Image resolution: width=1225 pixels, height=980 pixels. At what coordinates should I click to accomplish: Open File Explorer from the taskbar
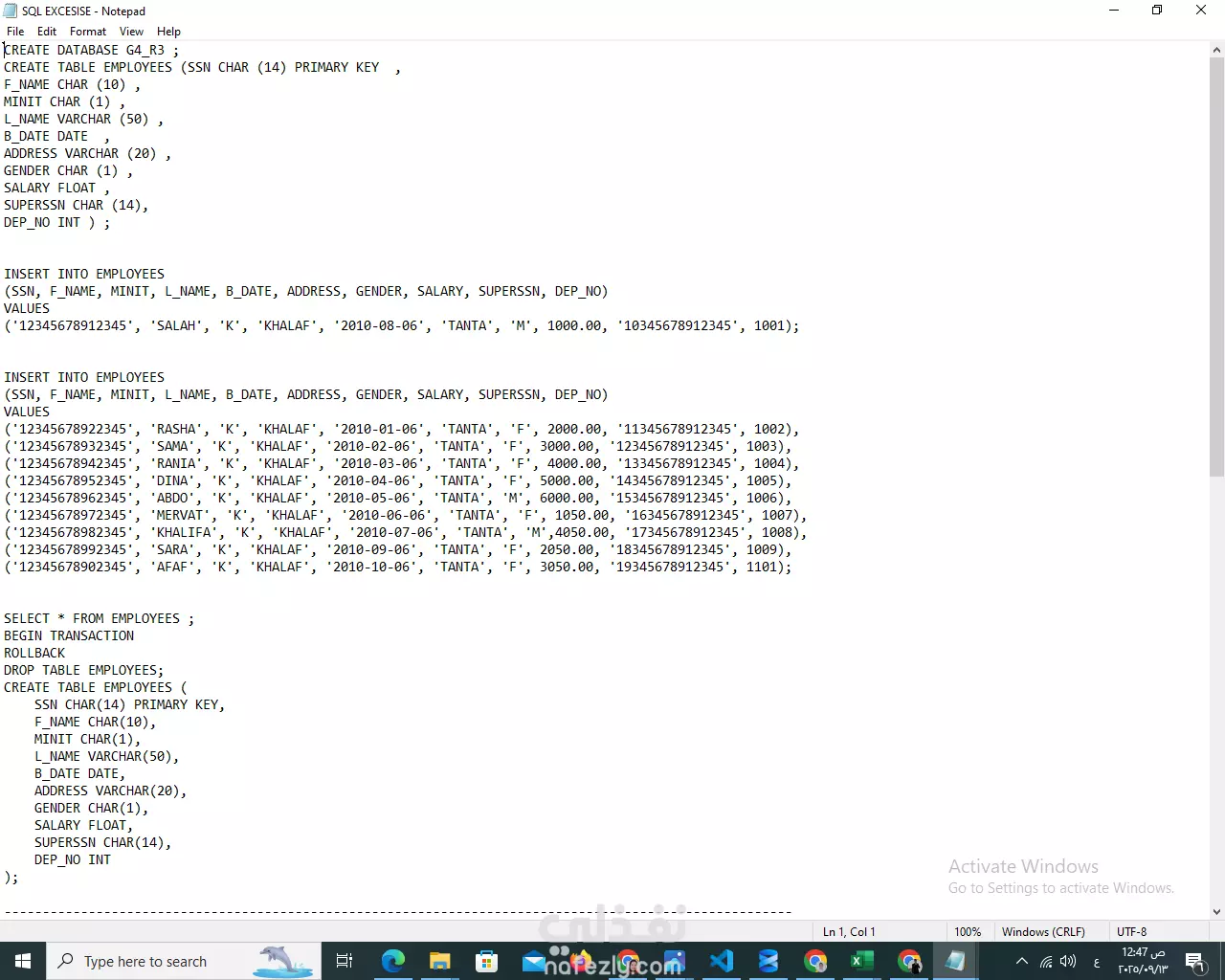pyautogui.click(x=439, y=961)
